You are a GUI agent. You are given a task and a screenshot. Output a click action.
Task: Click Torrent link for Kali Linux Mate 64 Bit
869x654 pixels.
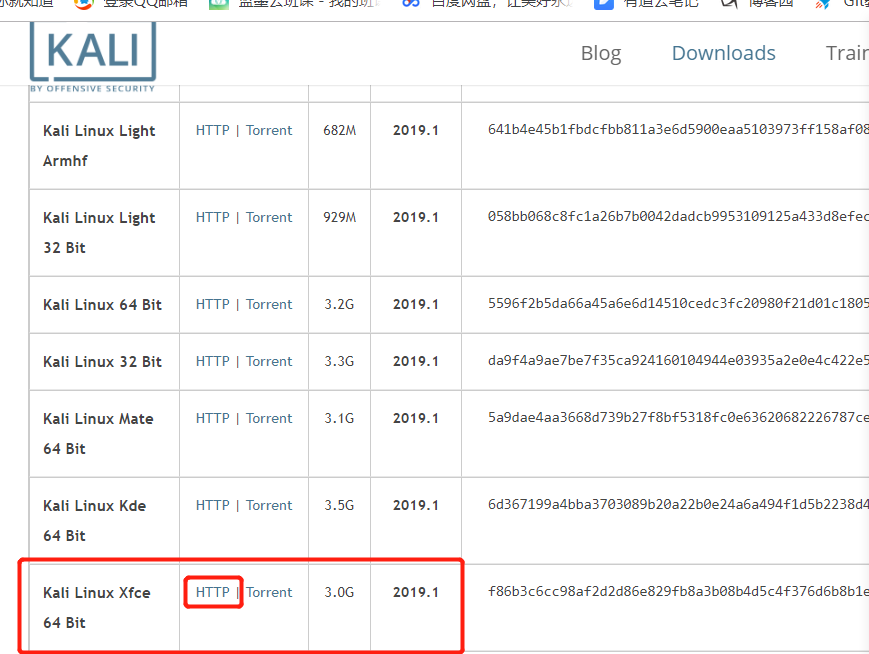click(x=269, y=418)
